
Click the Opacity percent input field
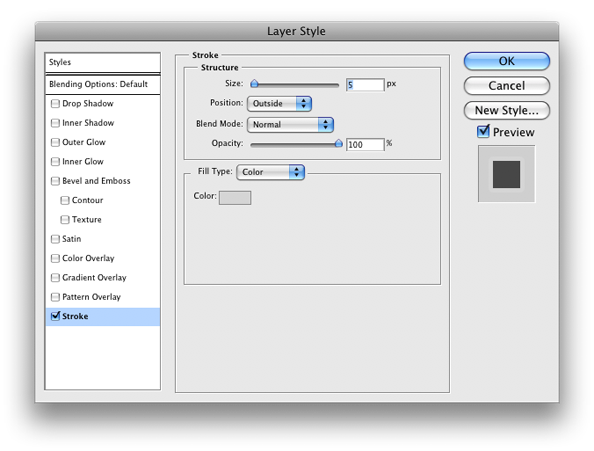pyautogui.click(x=365, y=144)
